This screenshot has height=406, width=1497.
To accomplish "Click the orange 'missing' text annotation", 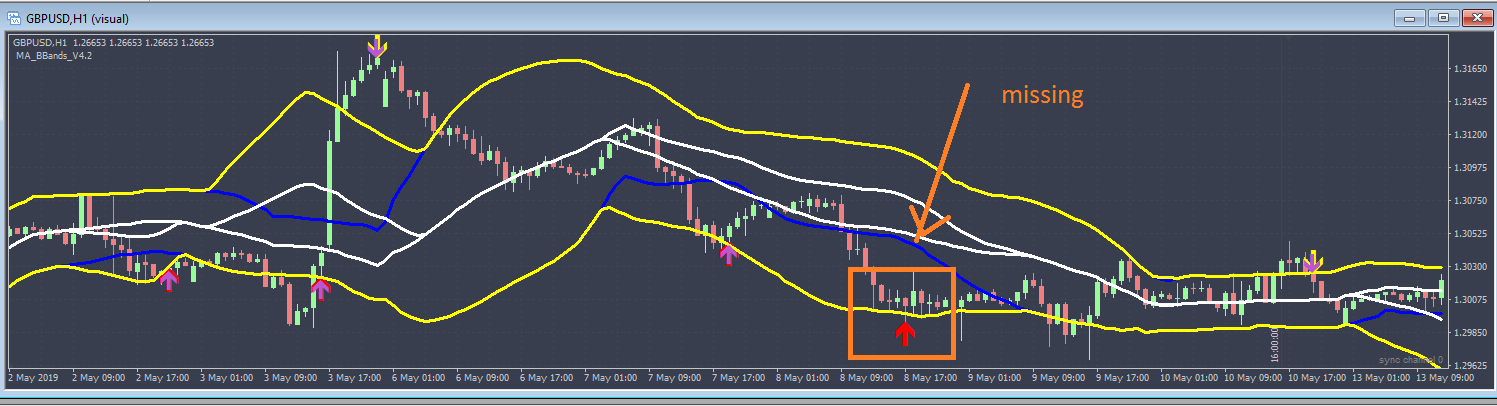I will [x=1043, y=95].
